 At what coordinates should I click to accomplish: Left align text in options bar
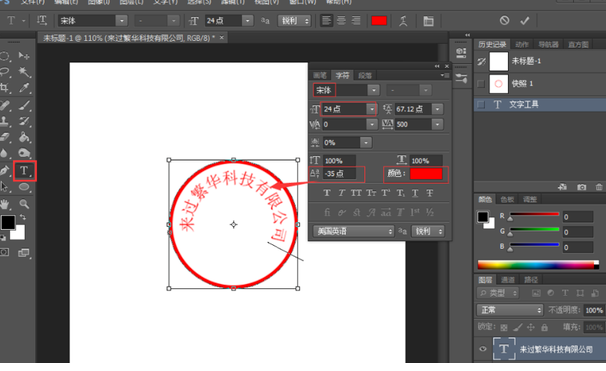click(327, 20)
